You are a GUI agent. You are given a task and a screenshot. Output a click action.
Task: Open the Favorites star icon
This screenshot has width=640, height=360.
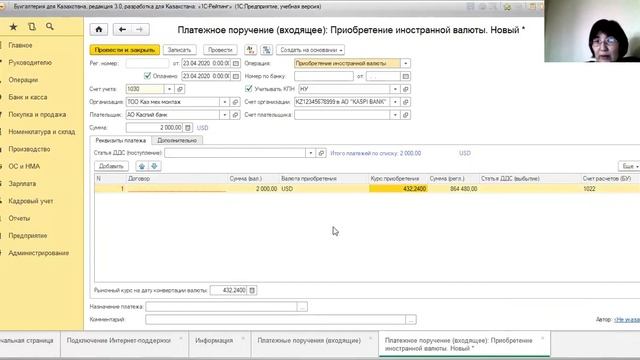point(13,27)
